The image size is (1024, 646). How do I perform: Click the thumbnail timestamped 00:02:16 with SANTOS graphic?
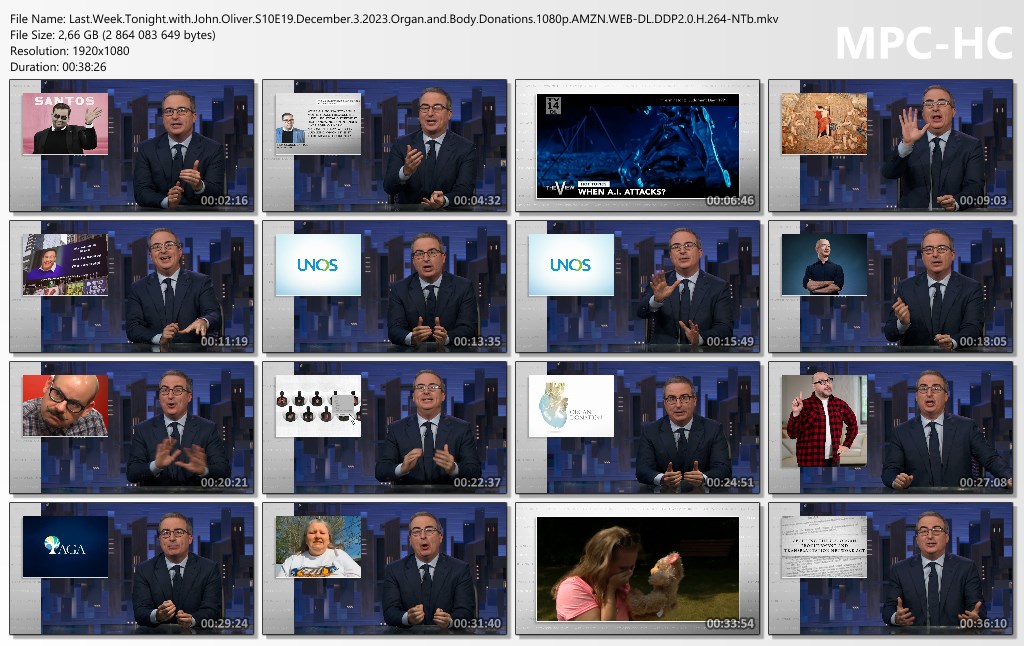click(x=129, y=146)
